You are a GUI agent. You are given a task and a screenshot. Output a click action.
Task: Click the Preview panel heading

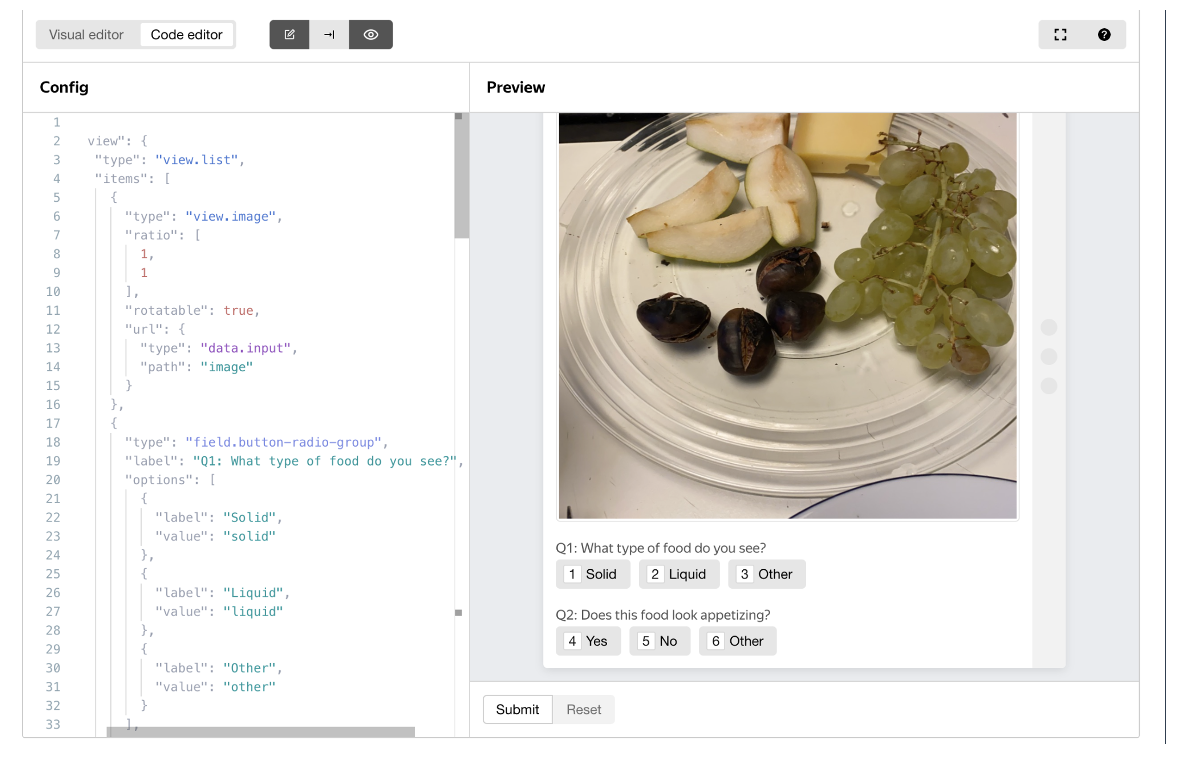pos(516,87)
